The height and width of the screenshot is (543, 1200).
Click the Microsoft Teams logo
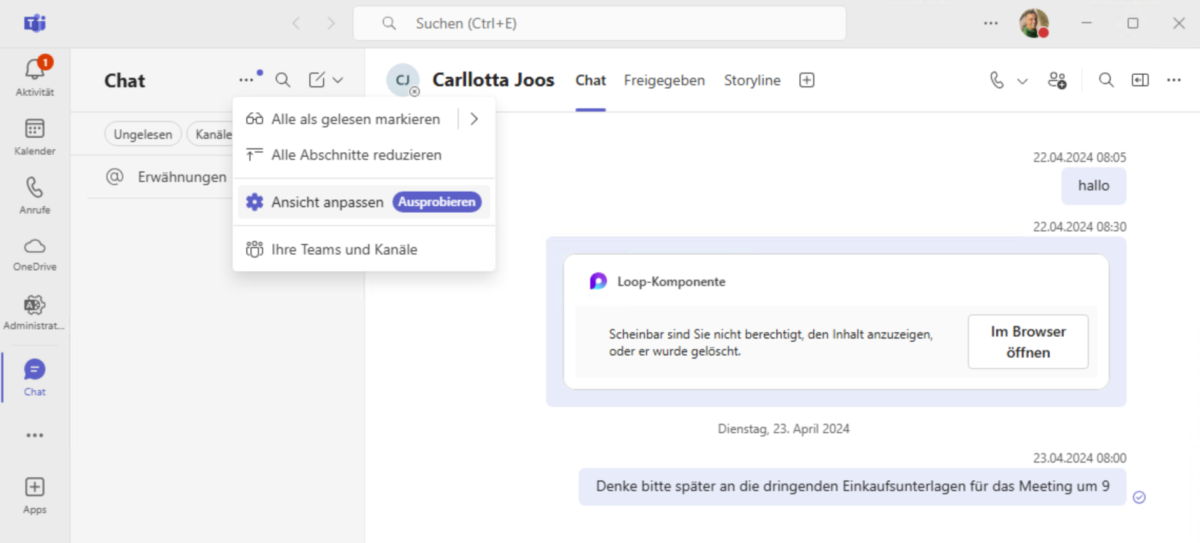click(x=35, y=23)
